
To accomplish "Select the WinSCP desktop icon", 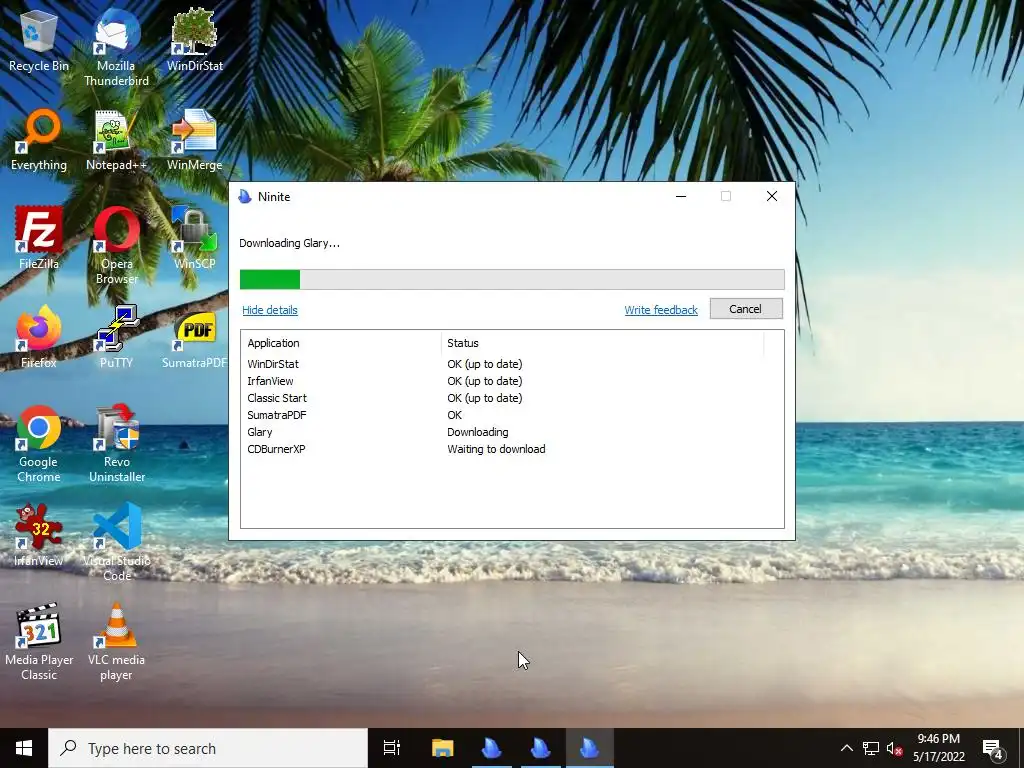I will (x=195, y=239).
